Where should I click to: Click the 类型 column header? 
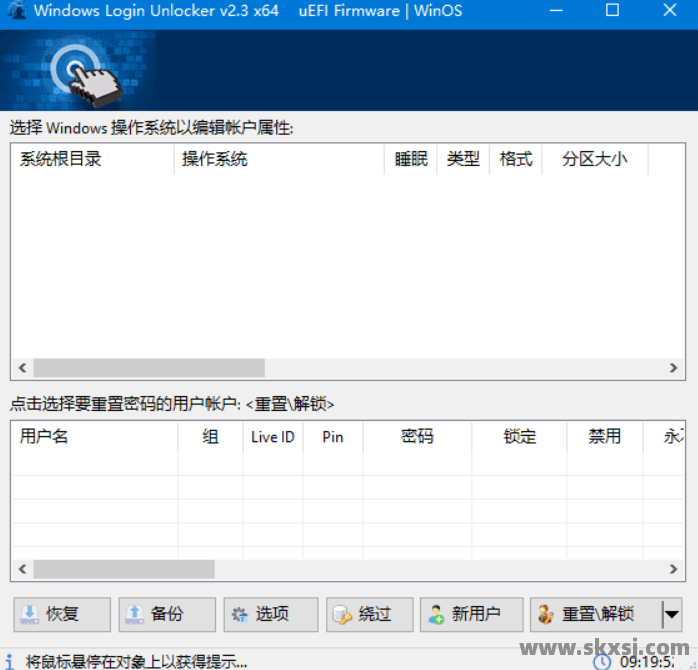click(463, 159)
